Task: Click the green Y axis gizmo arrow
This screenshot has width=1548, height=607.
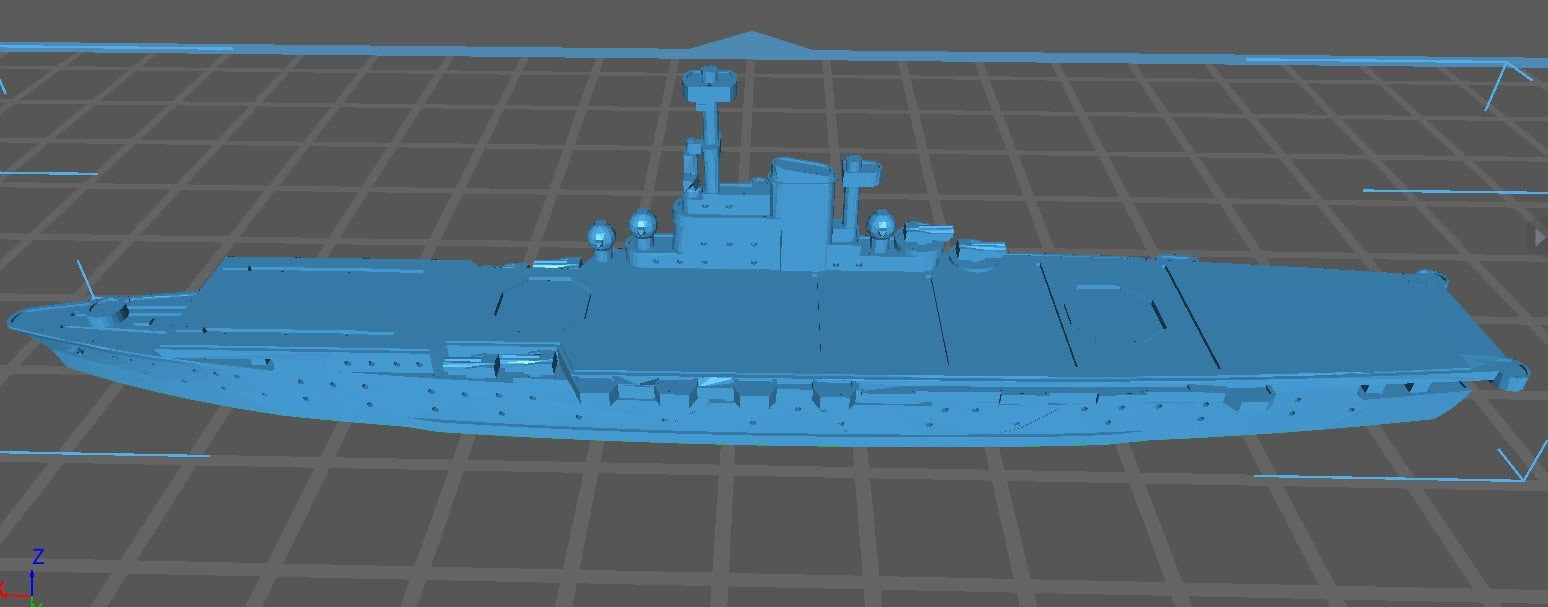Action: 36,601
